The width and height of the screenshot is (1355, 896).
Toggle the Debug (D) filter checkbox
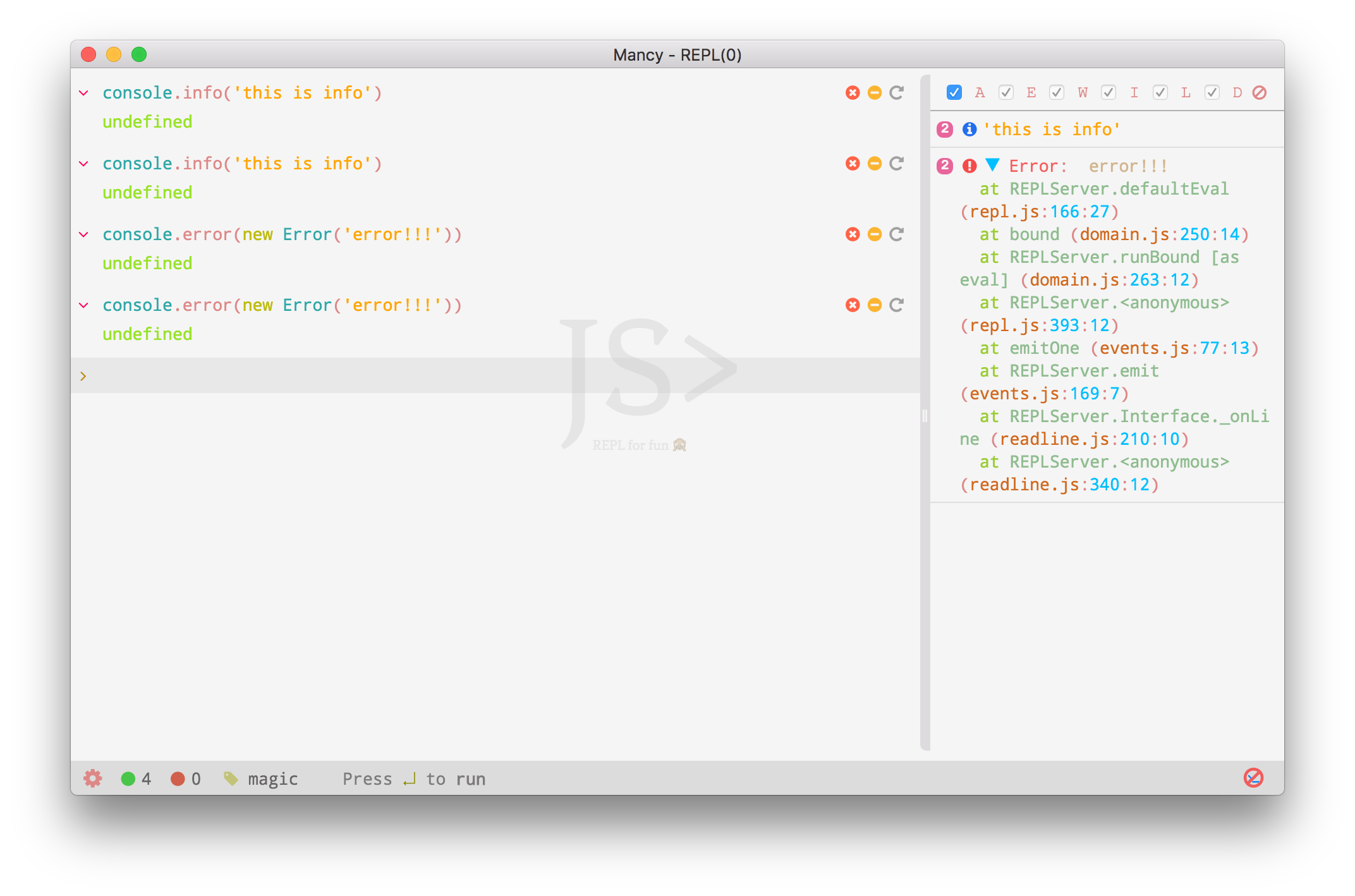point(1212,93)
